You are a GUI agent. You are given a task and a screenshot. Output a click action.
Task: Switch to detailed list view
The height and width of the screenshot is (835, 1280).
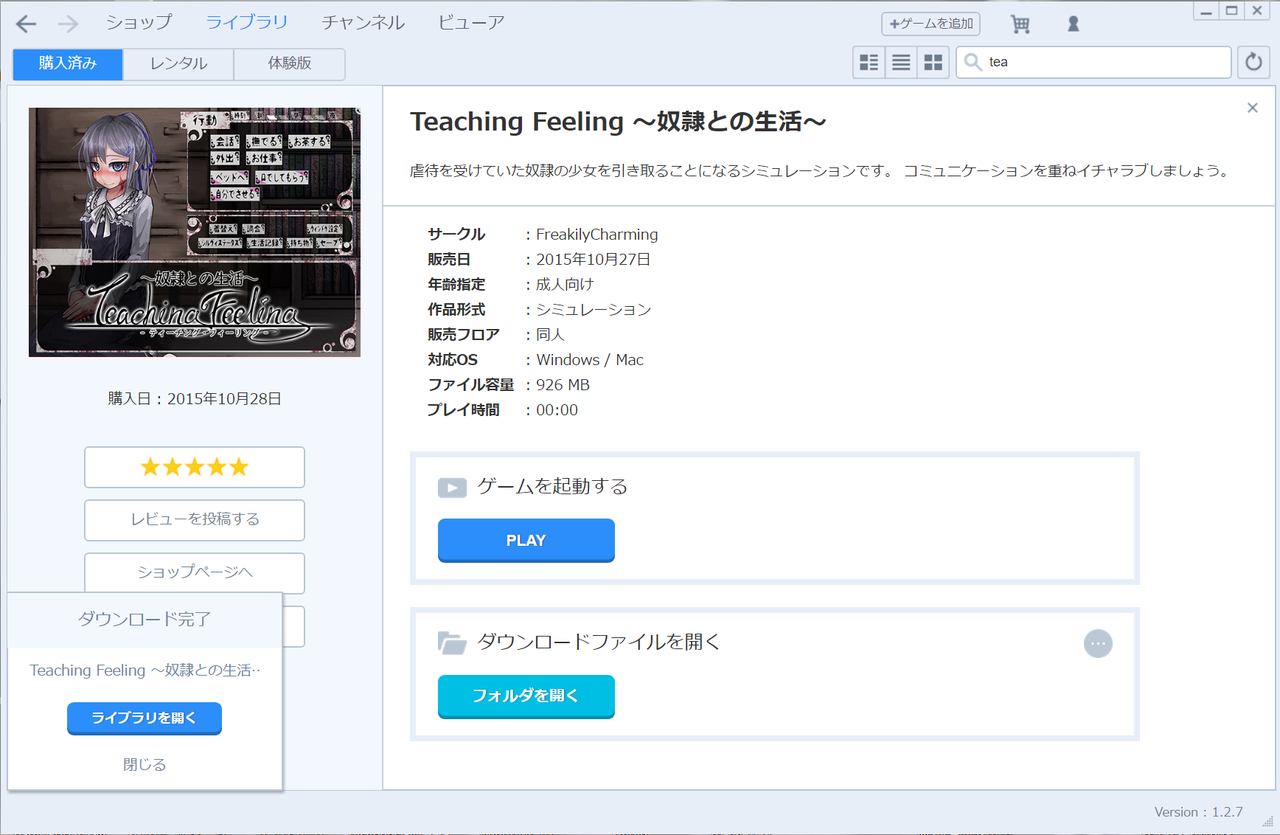tap(869, 62)
